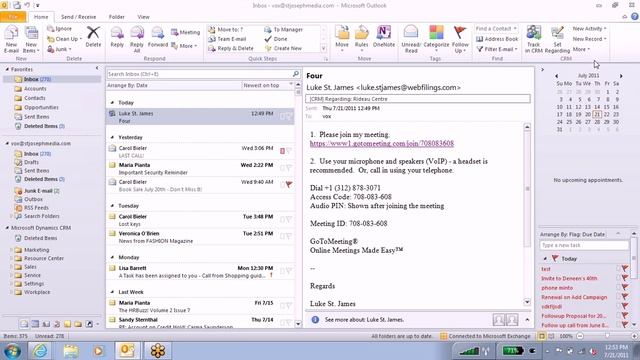640x360 pixels.
Task: Collapse the Tuesday message group
Action: (112, 206)
